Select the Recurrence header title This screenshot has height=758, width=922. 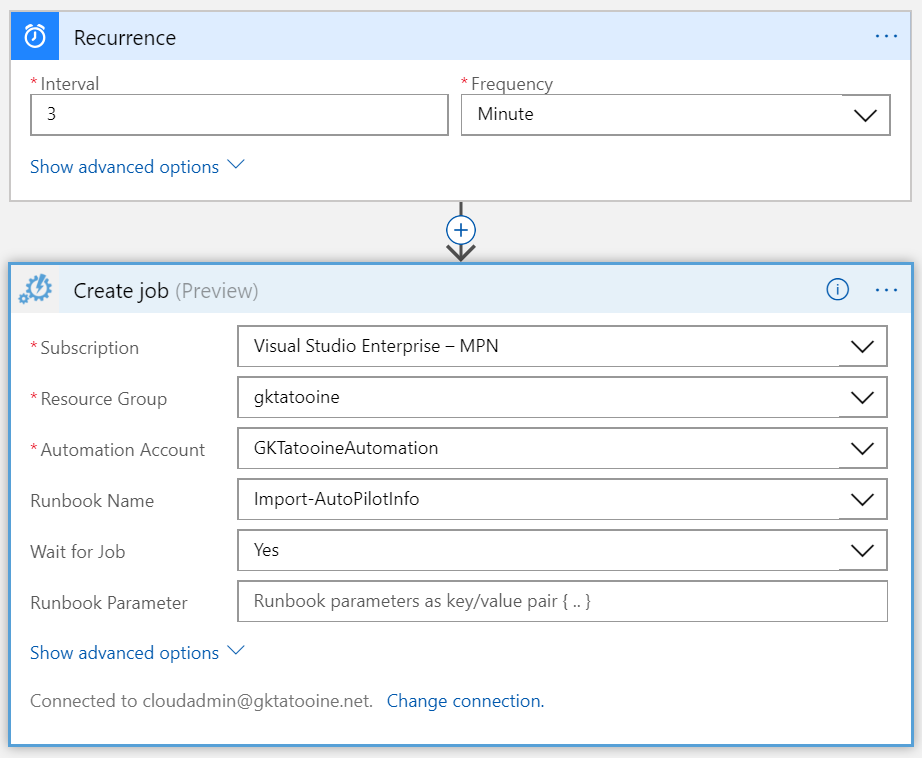(x=125, y=38)
